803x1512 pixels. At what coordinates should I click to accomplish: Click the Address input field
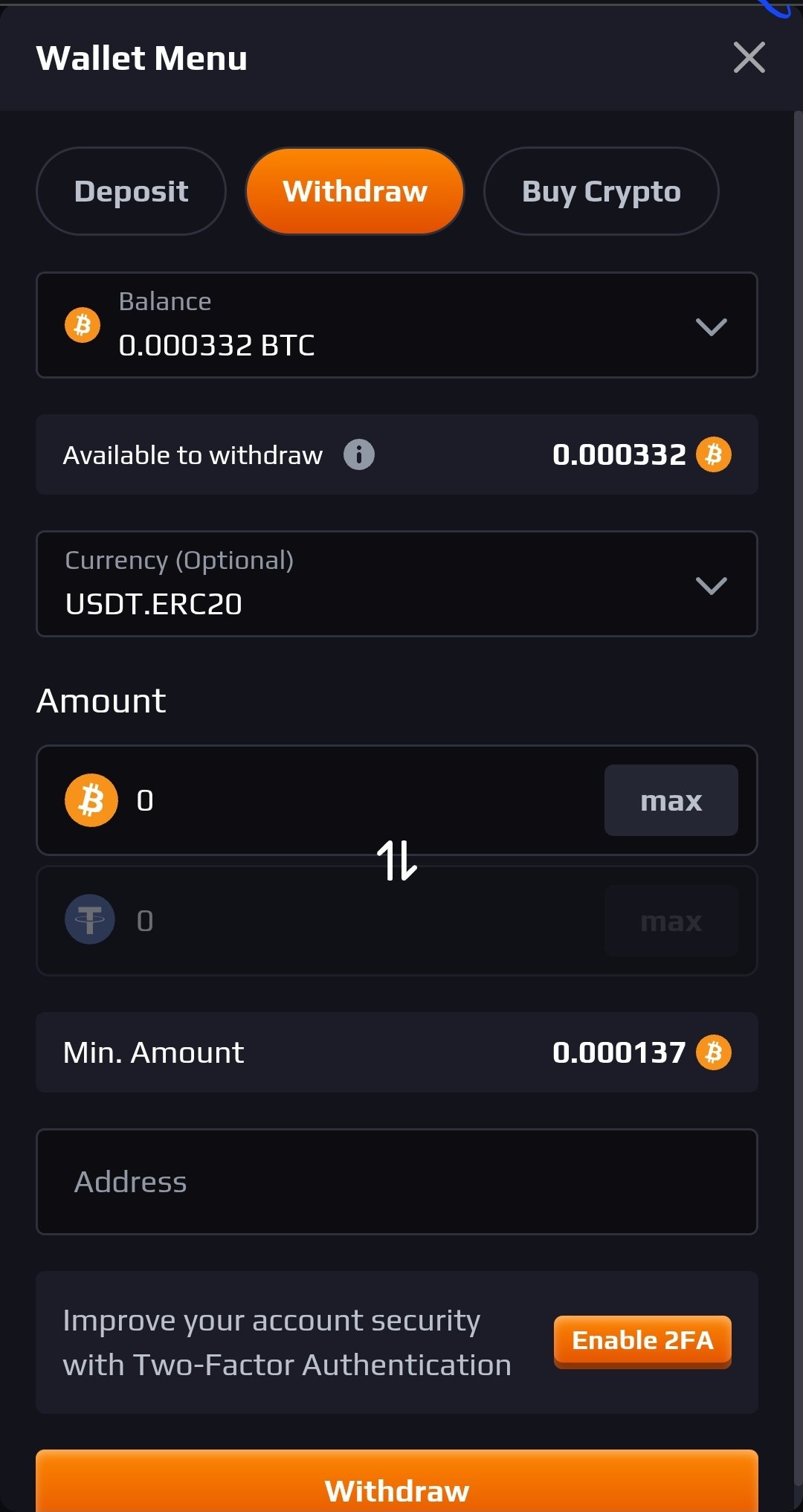coord(397,1182)
